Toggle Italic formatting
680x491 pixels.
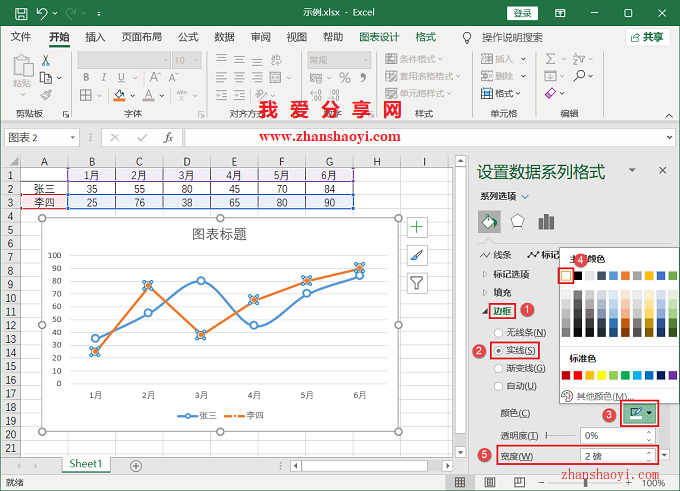(103, 77)
